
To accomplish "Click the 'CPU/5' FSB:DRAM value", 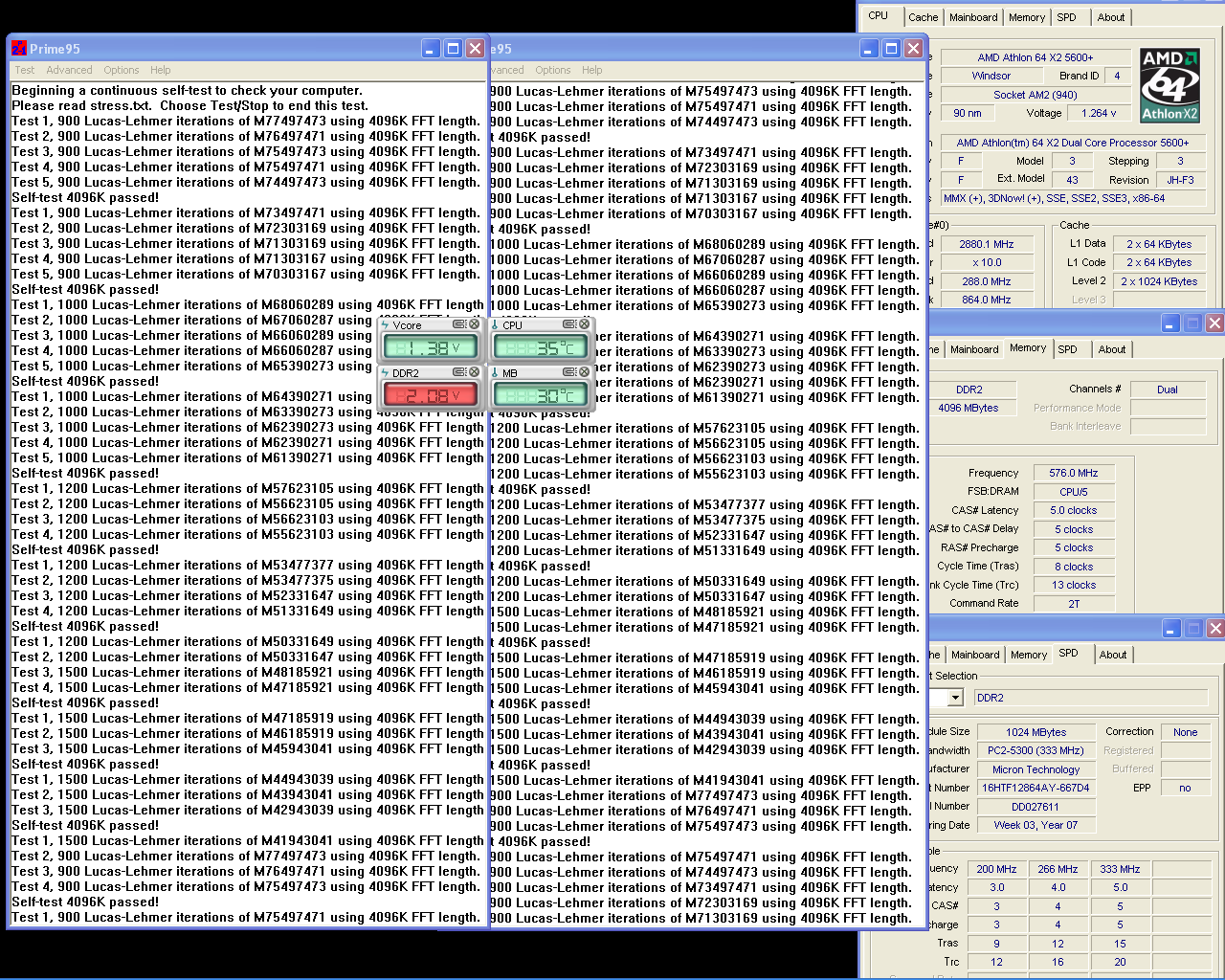I will click(1074, 492).
